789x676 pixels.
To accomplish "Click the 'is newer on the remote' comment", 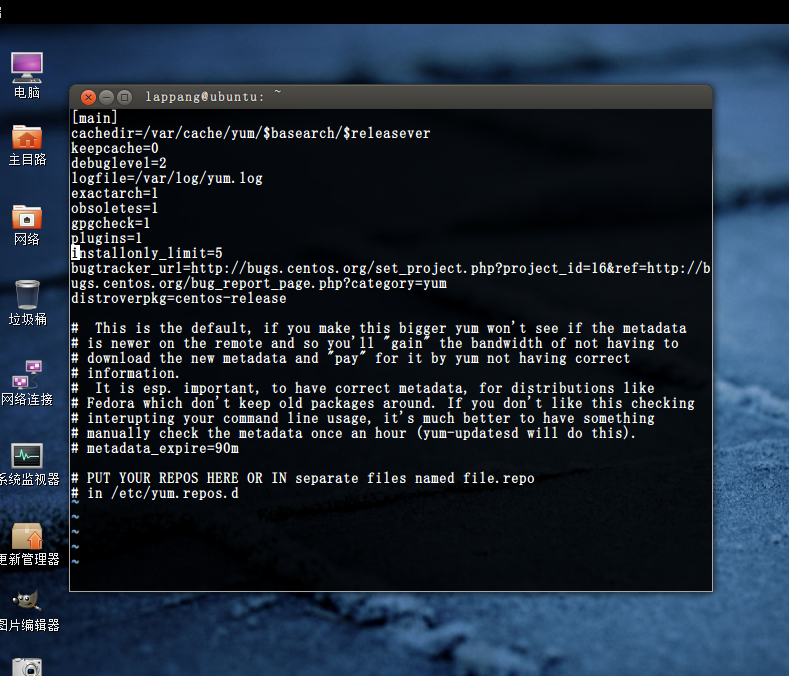I will pos(375,343).
